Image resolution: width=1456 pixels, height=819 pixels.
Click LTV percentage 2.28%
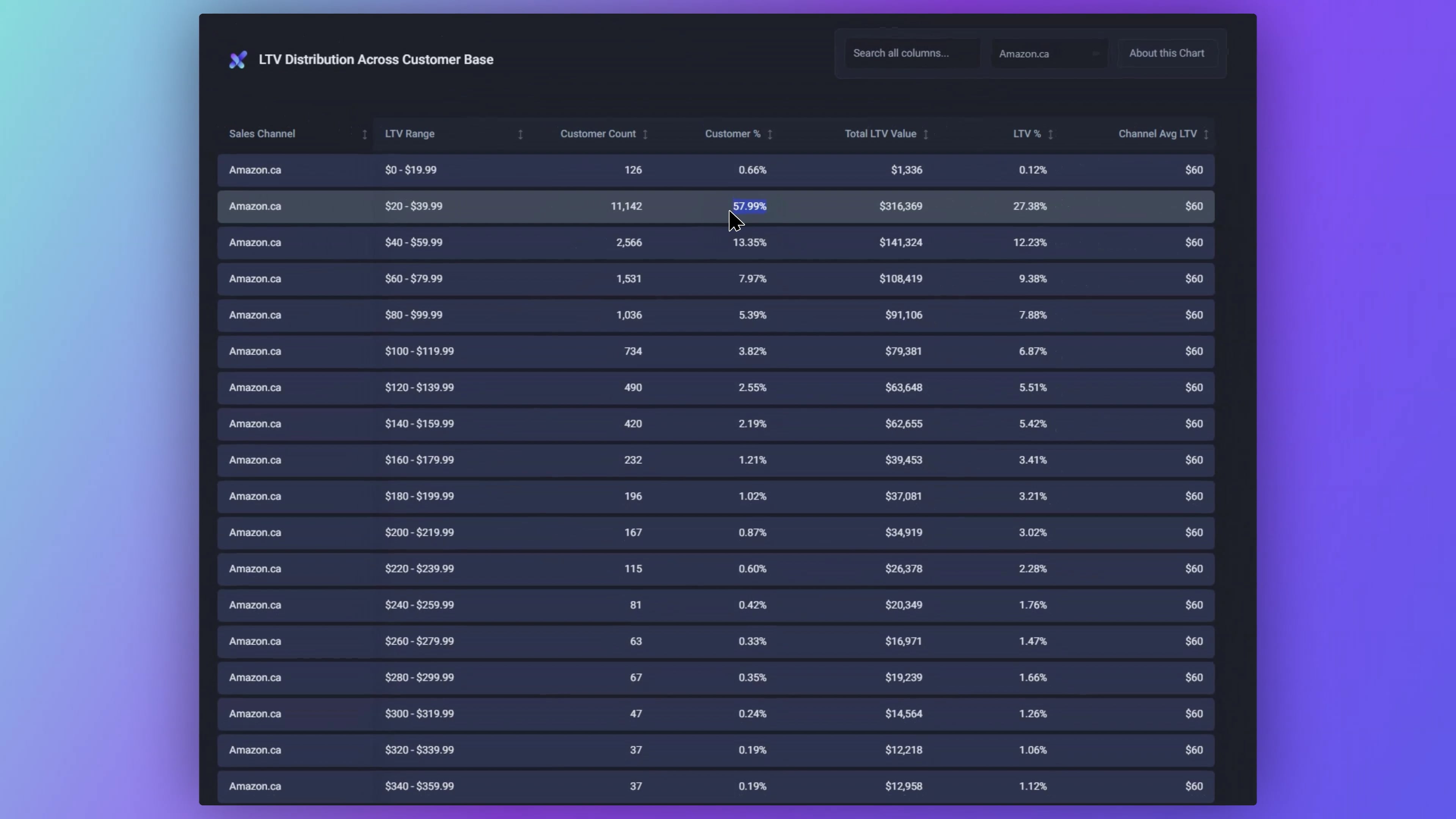pos(1032,568)
